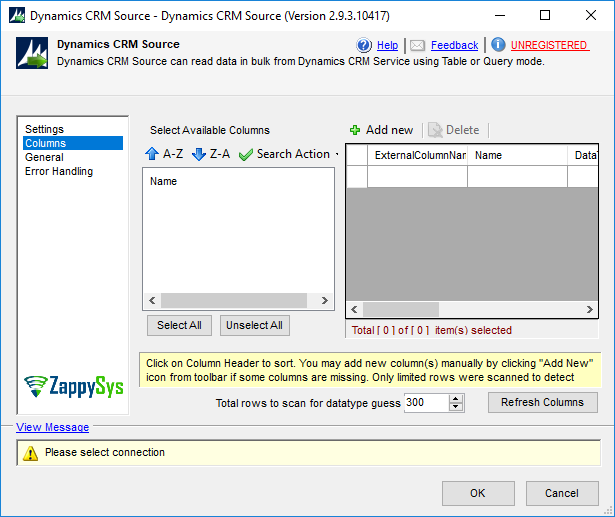The width and height of the screenshot is (615, 517).
Task: Click the Select All button
Action: [x=179, y=325]
